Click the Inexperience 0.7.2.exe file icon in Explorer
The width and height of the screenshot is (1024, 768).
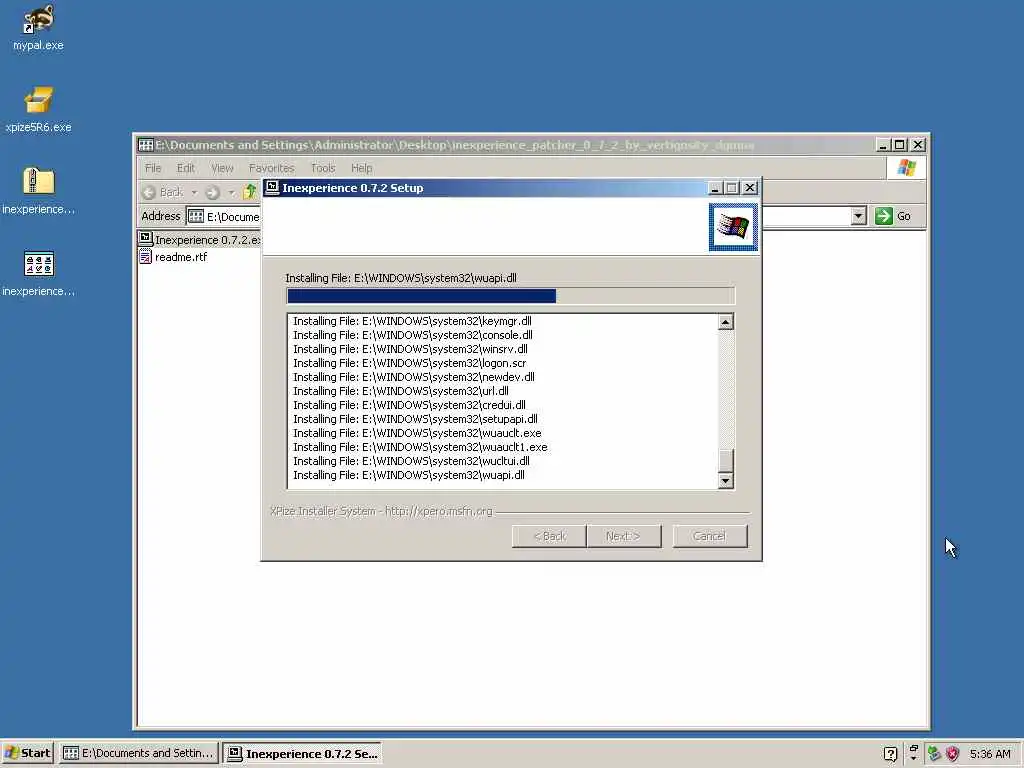pyautogui.click(x=146, y=239)
